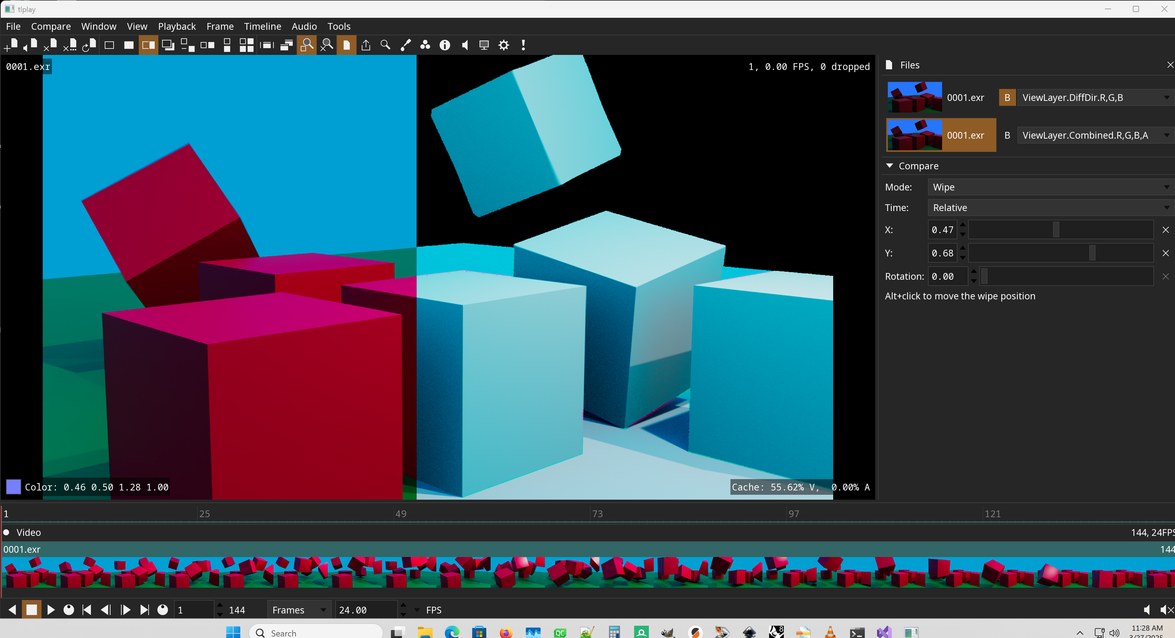The height and width of the screenshot is (638, 1175).
Task: Jump to the start frame
Action: (87, 610)
